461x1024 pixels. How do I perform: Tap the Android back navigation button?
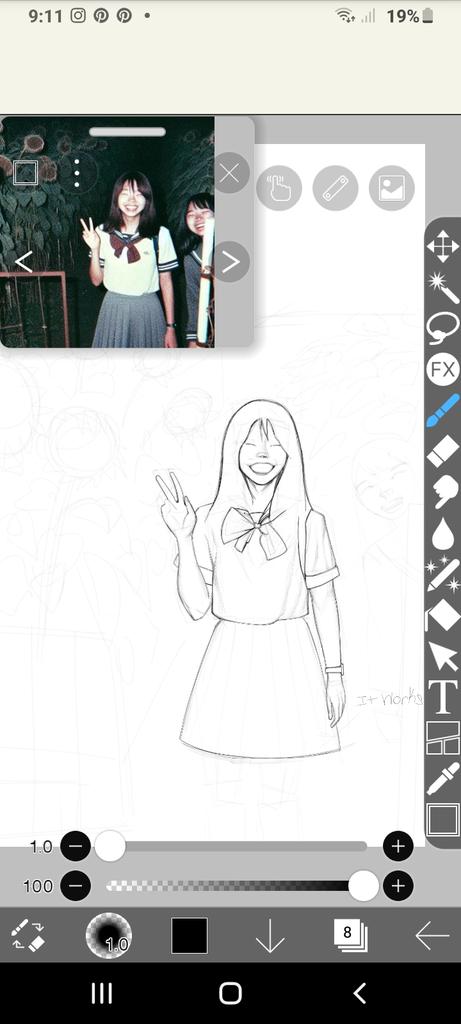click(360, 993)
